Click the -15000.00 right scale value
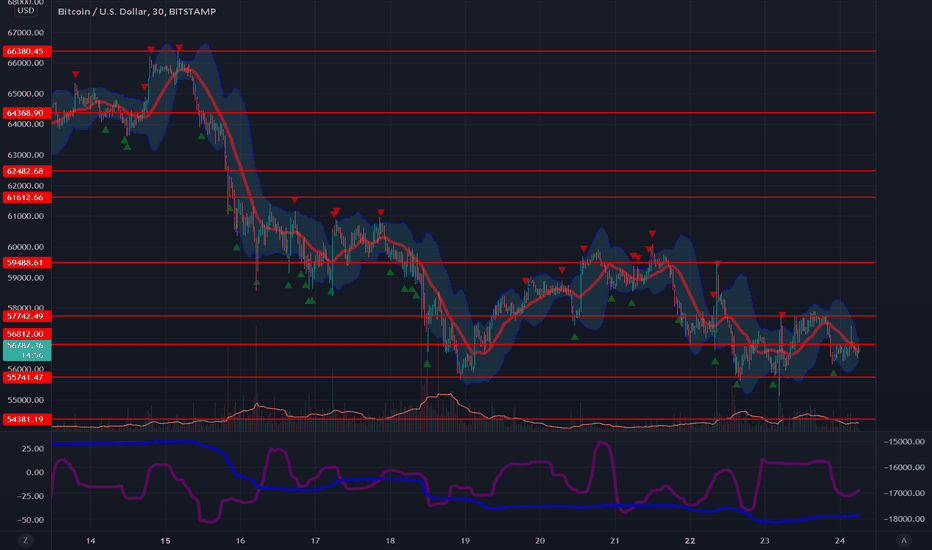 904,442
